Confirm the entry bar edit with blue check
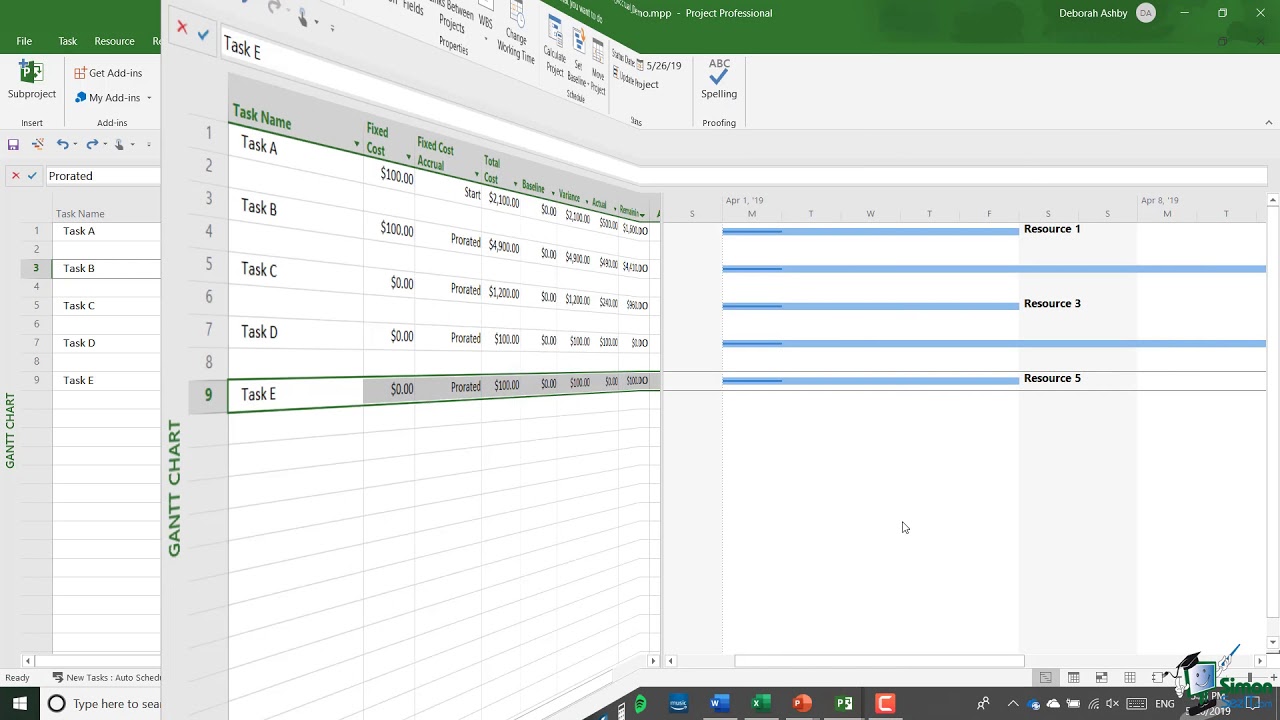Screen dimensions: 1280x720 (32, 176)
